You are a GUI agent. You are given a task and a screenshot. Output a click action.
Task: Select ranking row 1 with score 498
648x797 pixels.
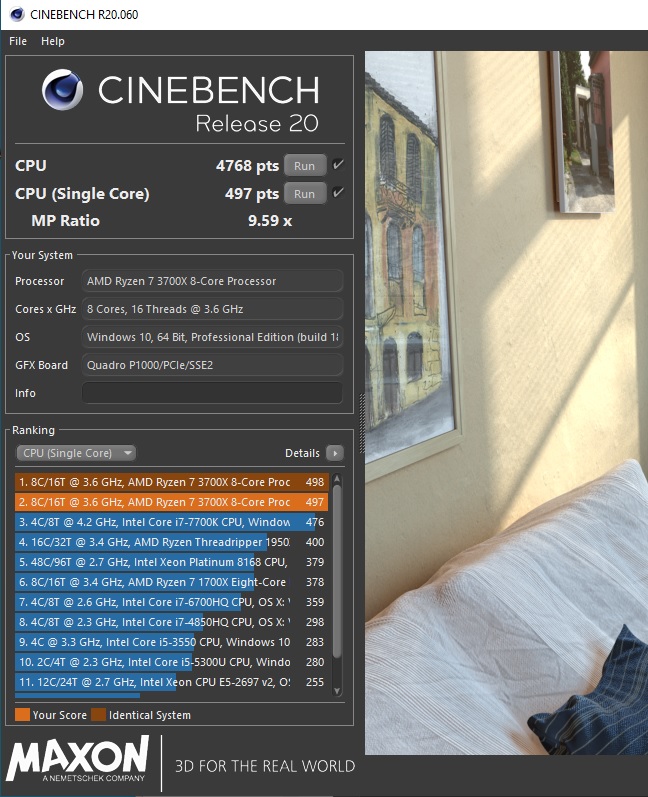[x=172, y=482]
